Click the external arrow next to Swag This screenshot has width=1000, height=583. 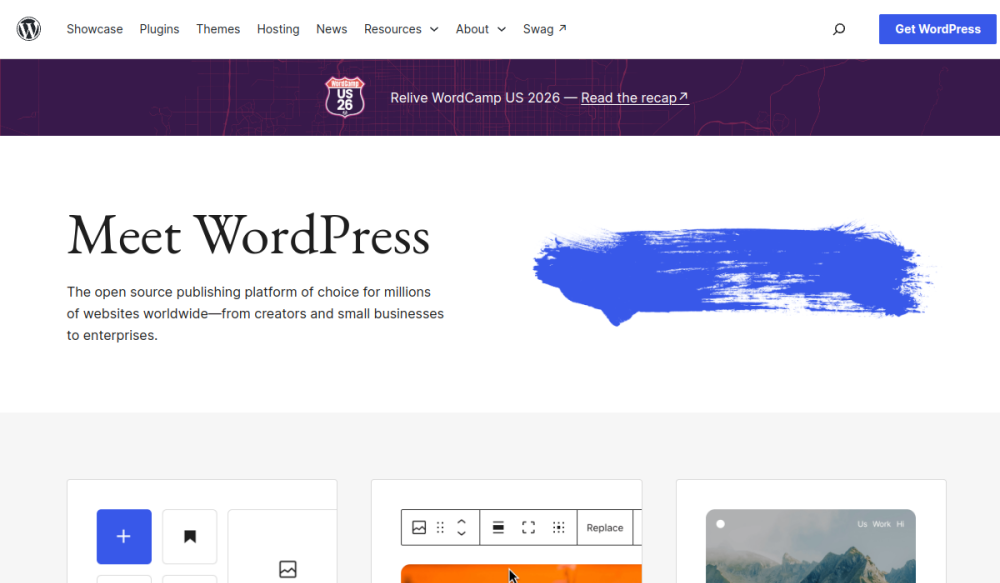pos(562,28)
